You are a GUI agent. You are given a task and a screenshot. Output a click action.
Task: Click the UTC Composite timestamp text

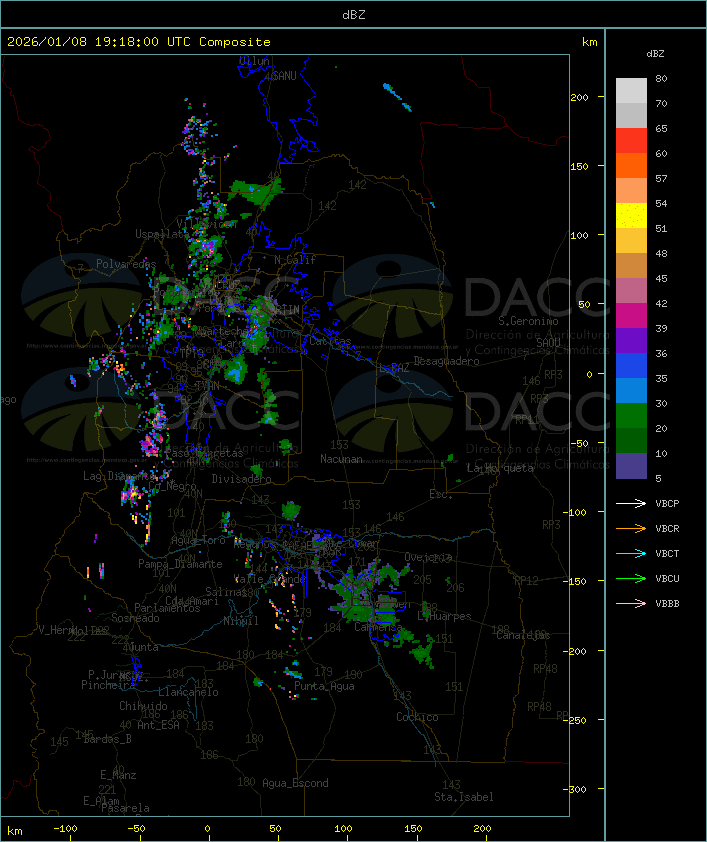pos(139,42)
